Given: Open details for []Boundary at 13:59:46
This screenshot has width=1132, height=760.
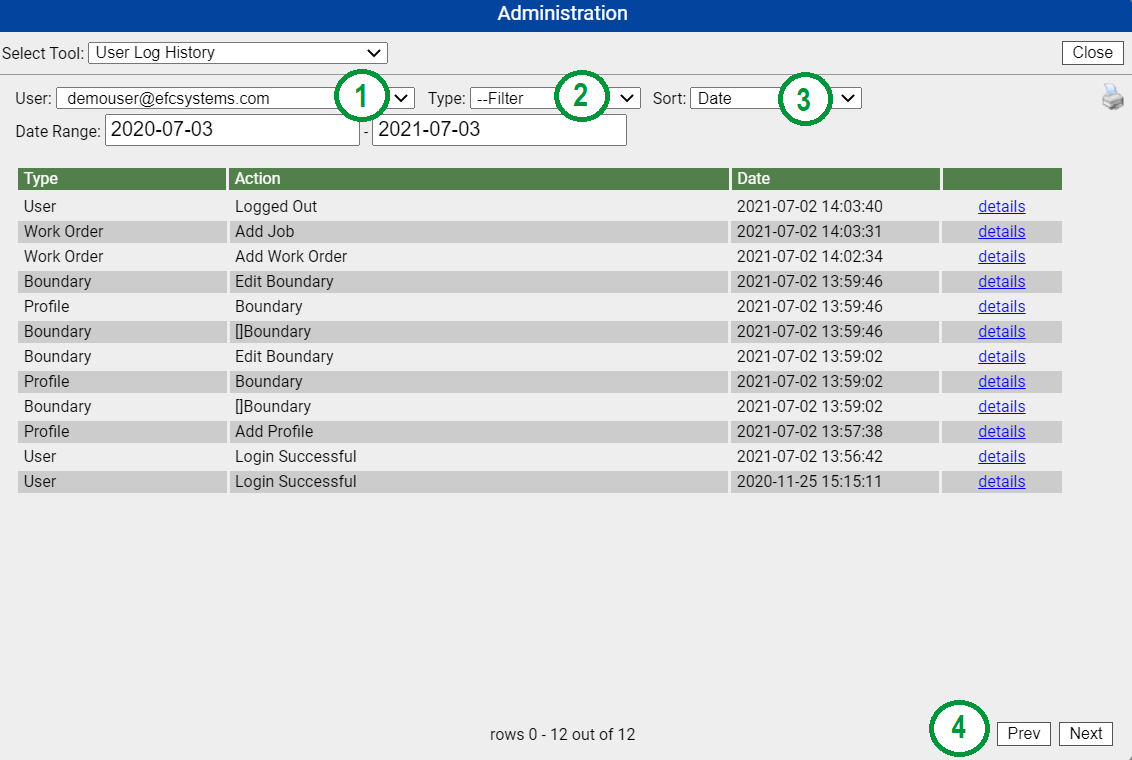Looking at the screenshot, I should click(1001, 331).
